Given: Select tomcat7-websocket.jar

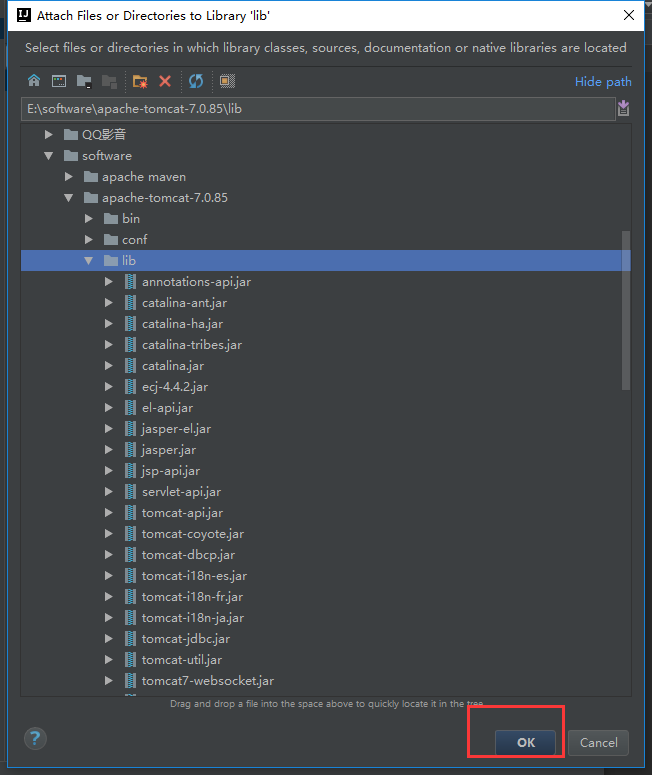Looking at the screenshot, I should (x=208, y=681).
